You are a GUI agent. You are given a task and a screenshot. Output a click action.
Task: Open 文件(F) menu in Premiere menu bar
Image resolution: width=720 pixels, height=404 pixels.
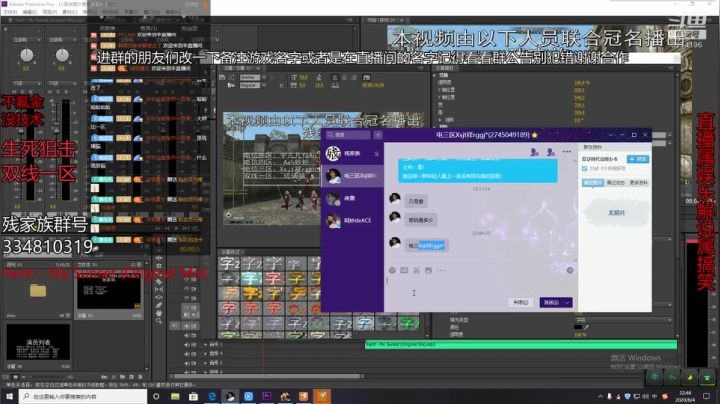pos(10,11)
